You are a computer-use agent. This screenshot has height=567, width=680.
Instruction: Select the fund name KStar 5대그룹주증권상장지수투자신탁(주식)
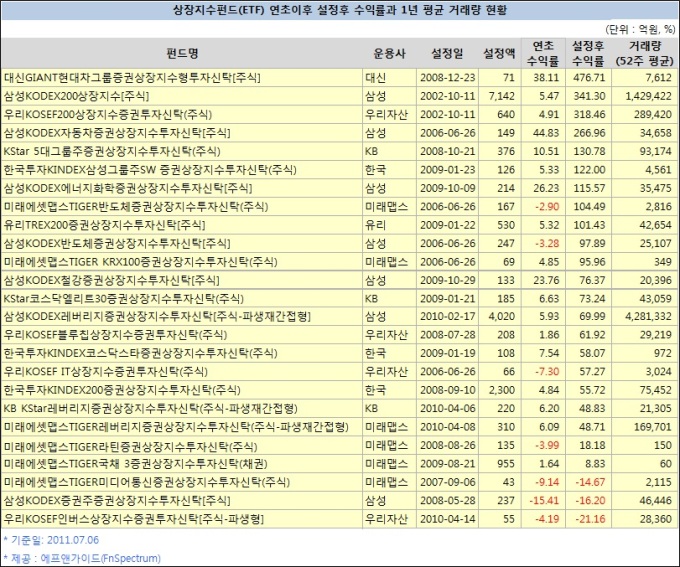(x=112, y=151)
